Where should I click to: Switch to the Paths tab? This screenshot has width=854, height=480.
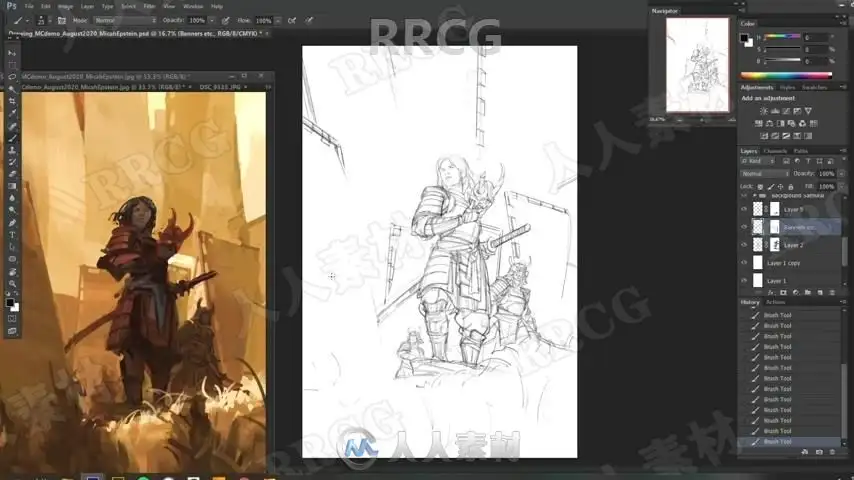(x=801, y=151)
